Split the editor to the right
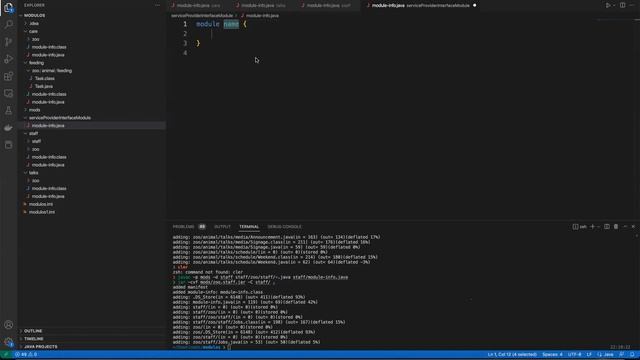Screen dimensions: 640x360 tap(622, 5)
